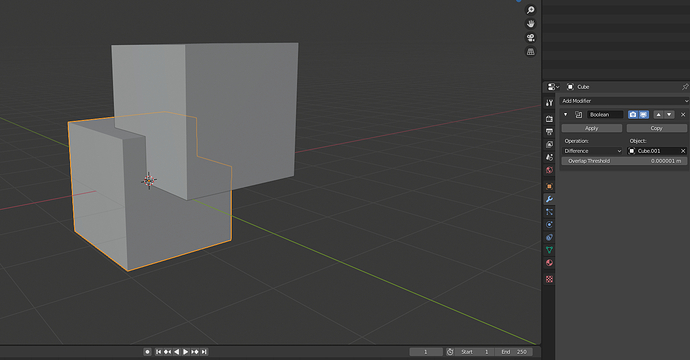Open the Object Data mesh tab
Image resolution: width=690 pixels, height=360 pixels.
(549, 250)
